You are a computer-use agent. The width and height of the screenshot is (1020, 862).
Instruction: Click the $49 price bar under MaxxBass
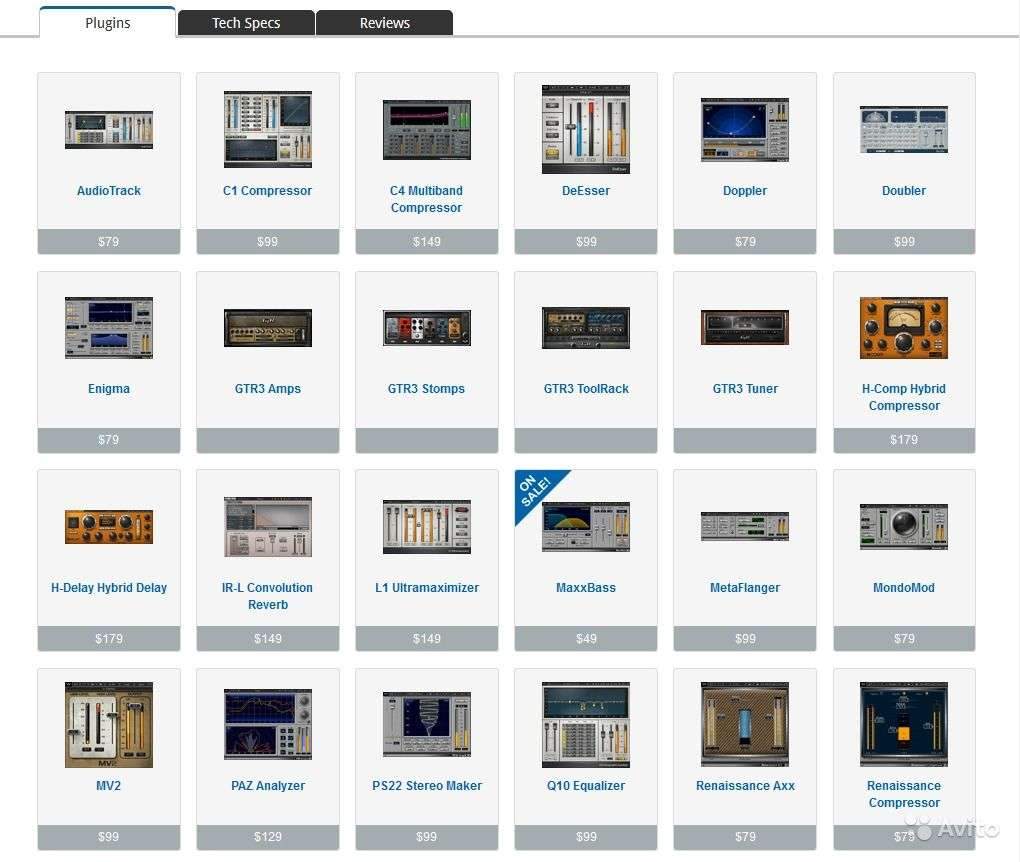(x=585, y=638)
